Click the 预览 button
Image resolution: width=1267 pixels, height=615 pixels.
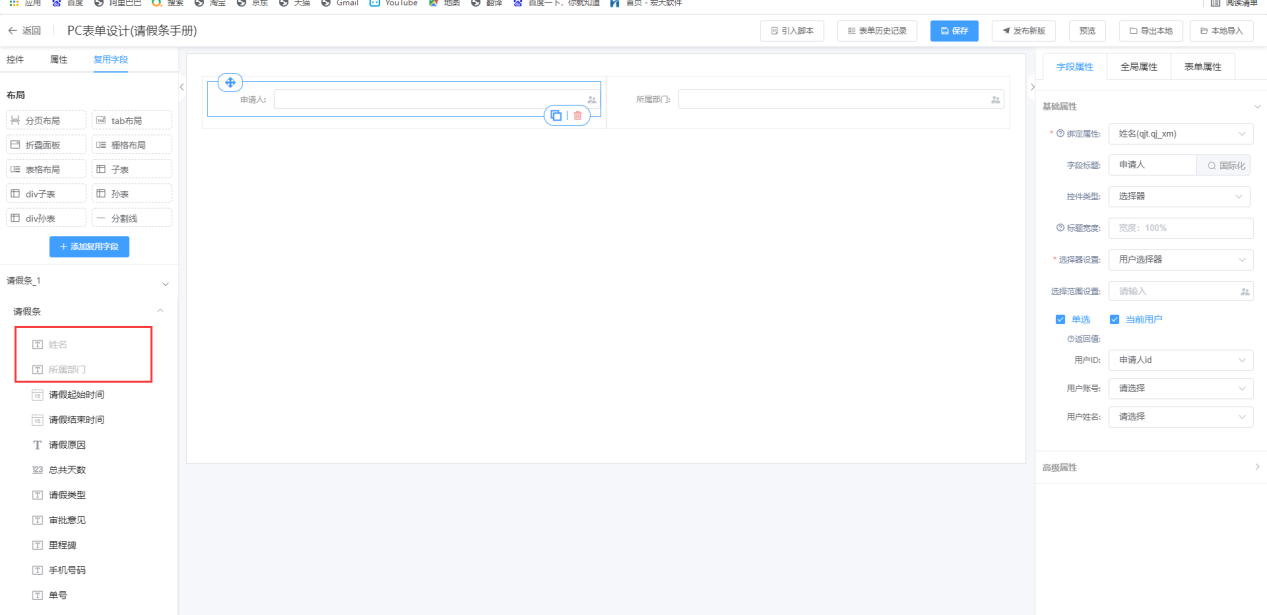(x=1087, y=31)
